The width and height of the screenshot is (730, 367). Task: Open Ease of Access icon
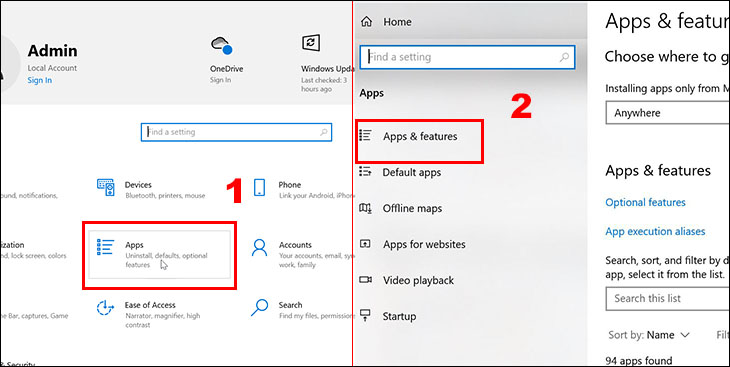105,308
